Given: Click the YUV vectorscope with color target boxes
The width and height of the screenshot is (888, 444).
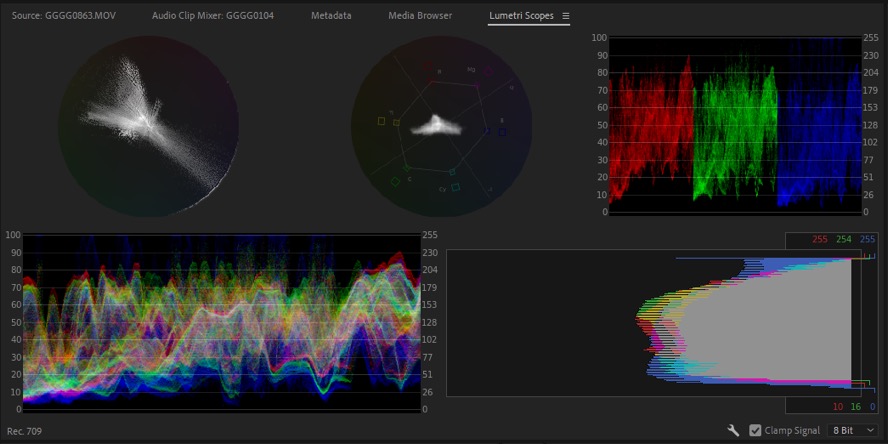Looking at the screenshot, I should tap(439, 125).
